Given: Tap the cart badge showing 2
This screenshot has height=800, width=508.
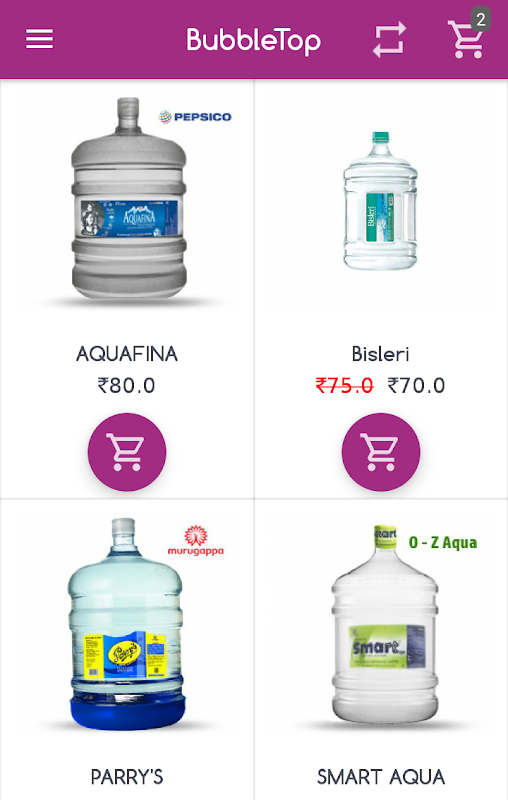Looking at the screenshot, I should 480,19.
